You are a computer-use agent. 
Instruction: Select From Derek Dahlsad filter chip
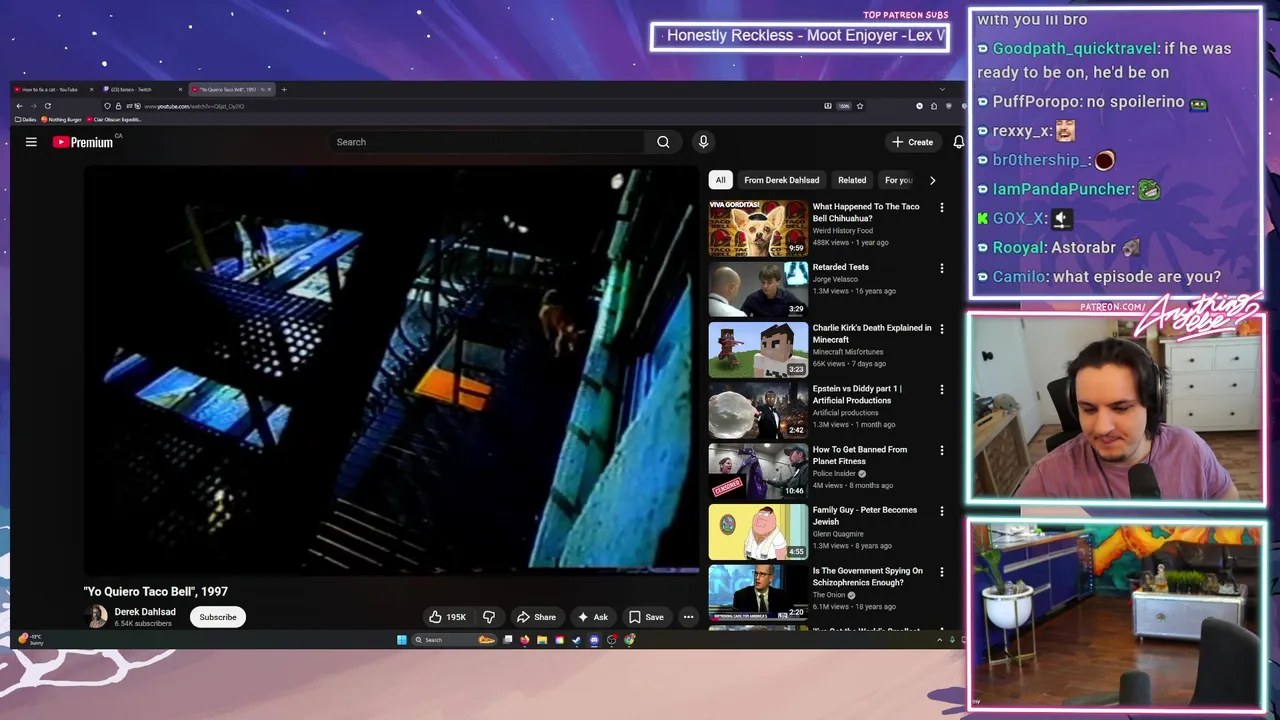(x=782, y=180)
